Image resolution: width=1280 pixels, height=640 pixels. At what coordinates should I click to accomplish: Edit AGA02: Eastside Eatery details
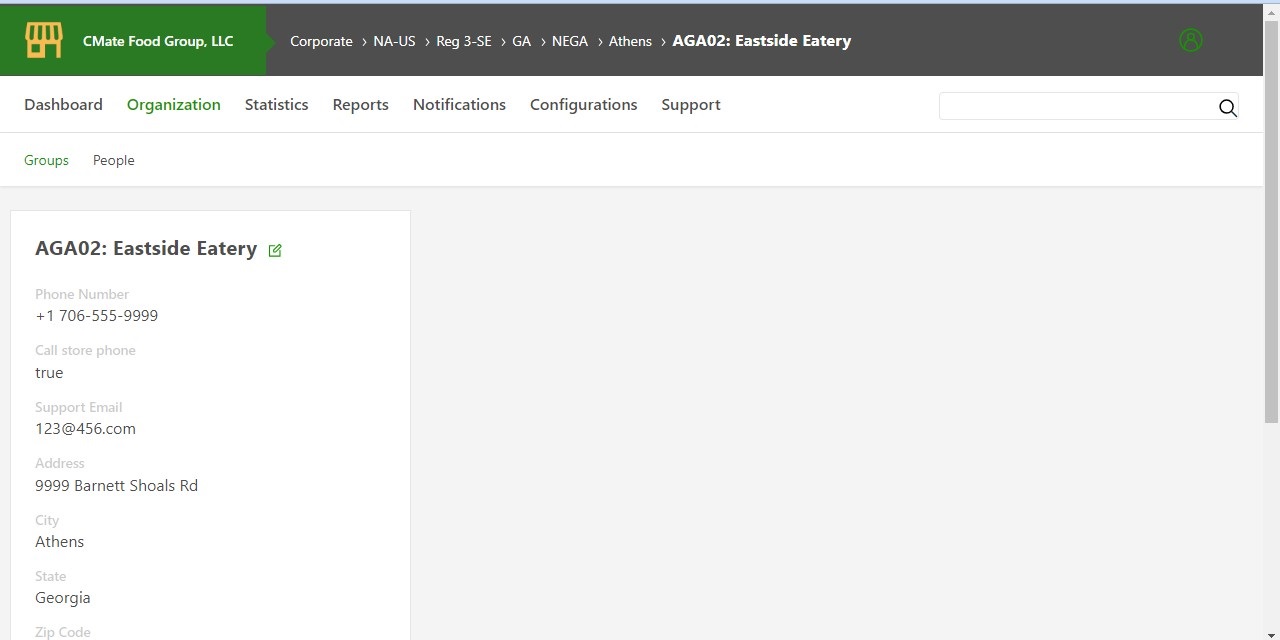pyautogui.click(x=275, y=250)
